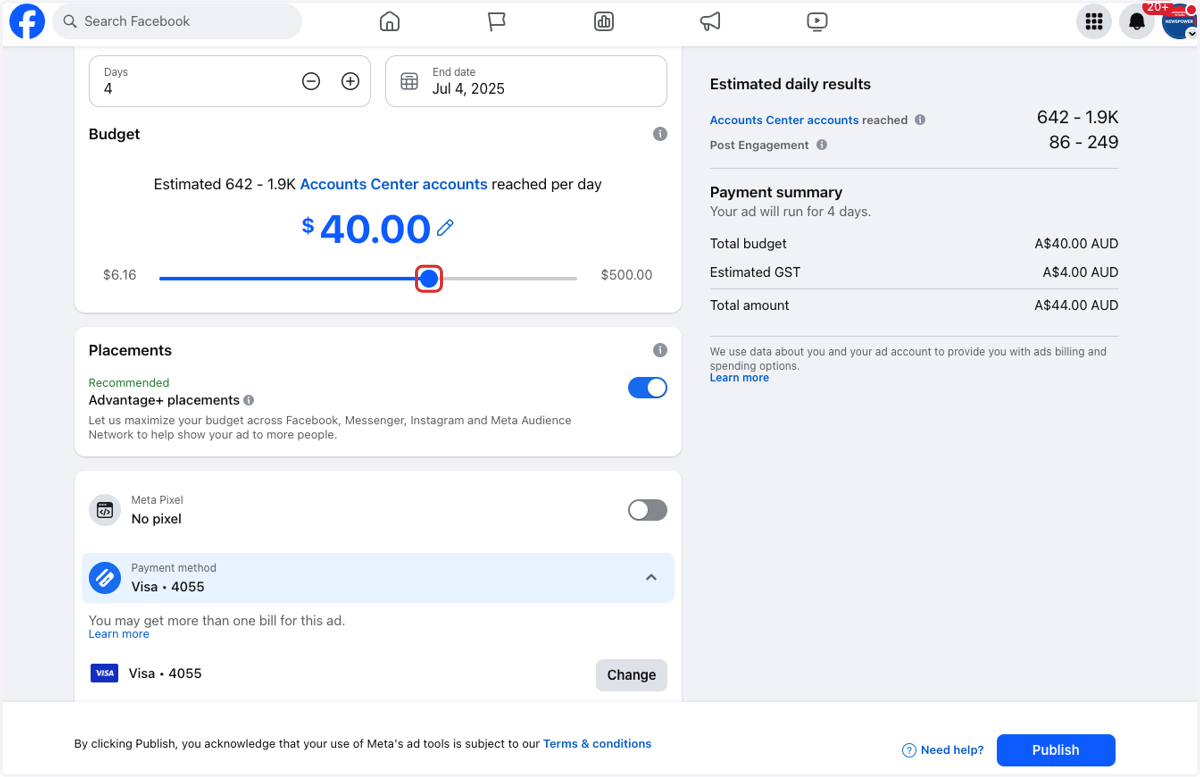Open the End date calendar icon
Screen dimensions: 1200x777
tap(409, 81)
